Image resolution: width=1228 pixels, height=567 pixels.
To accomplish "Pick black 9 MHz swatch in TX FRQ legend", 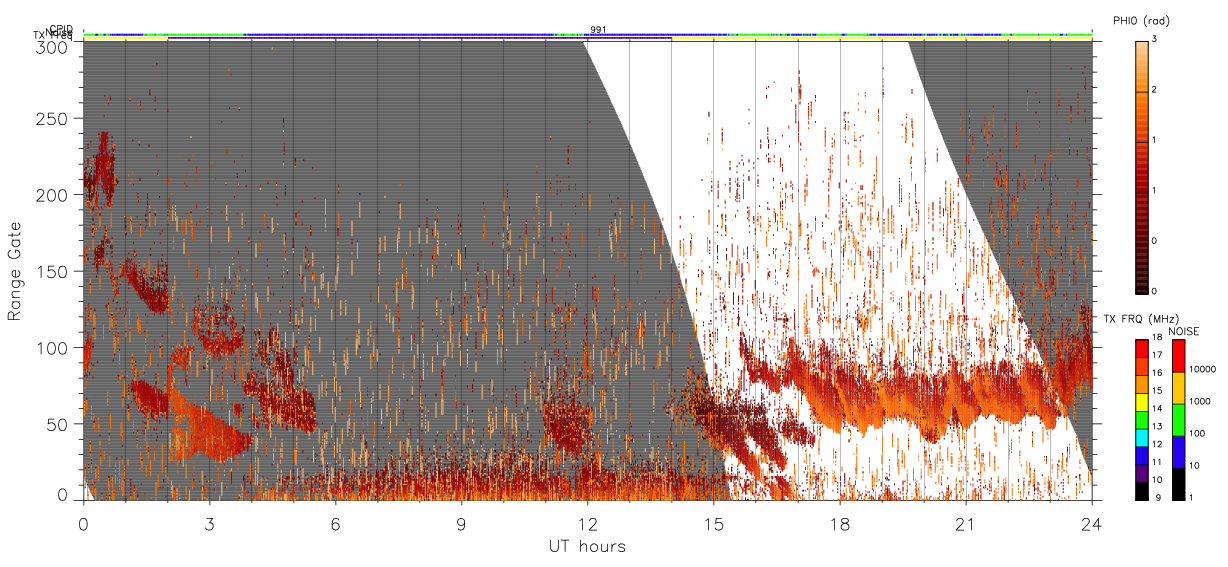I will (1142, 491).
